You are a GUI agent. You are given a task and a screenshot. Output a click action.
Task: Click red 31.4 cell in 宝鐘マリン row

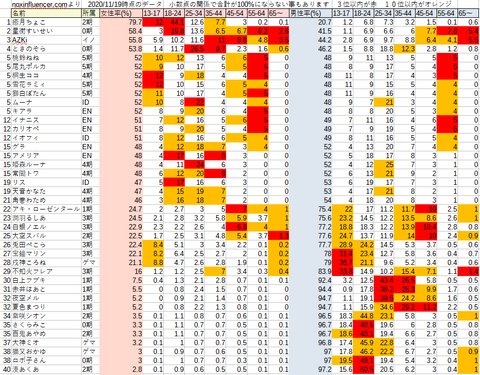(x=343, y=254)
